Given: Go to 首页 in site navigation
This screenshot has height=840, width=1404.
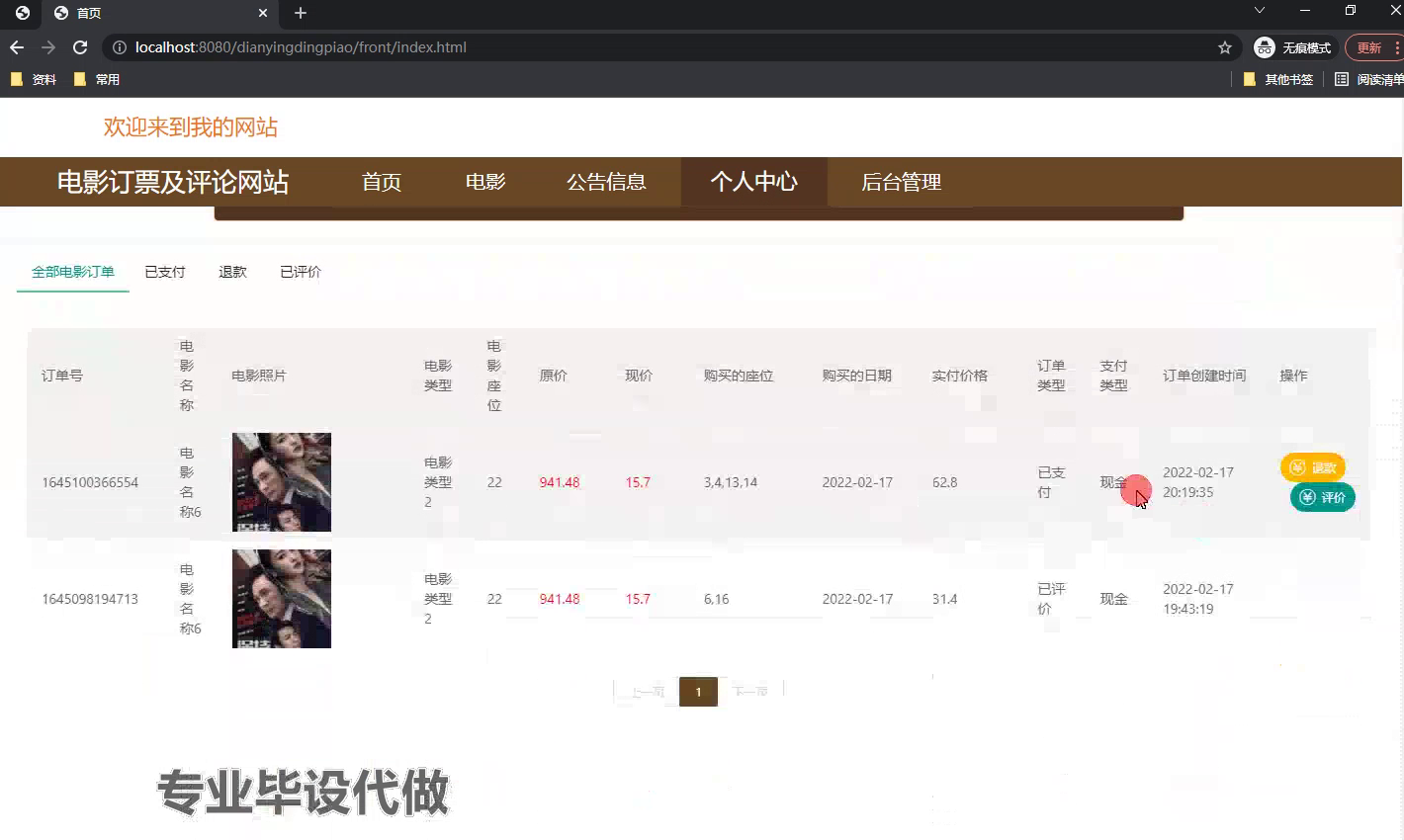Looking at the screenshot, I should pos(382,182).
